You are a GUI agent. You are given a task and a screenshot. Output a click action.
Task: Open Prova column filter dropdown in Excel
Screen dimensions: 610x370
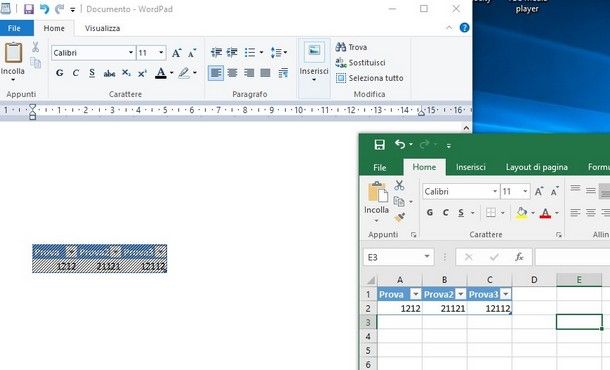pyautogui.click(x=416, y=294)
